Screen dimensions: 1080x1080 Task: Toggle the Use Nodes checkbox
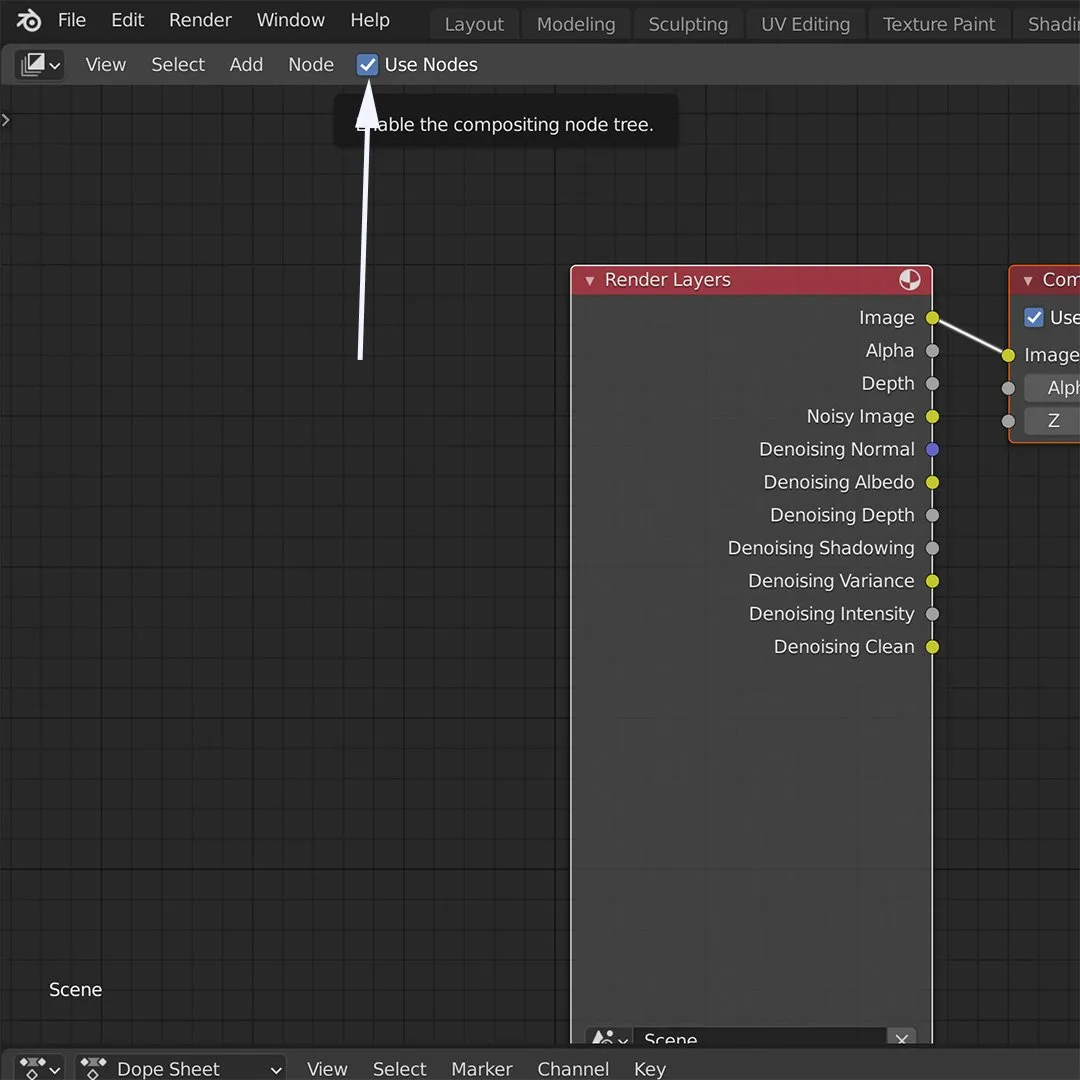pos(367,65)
